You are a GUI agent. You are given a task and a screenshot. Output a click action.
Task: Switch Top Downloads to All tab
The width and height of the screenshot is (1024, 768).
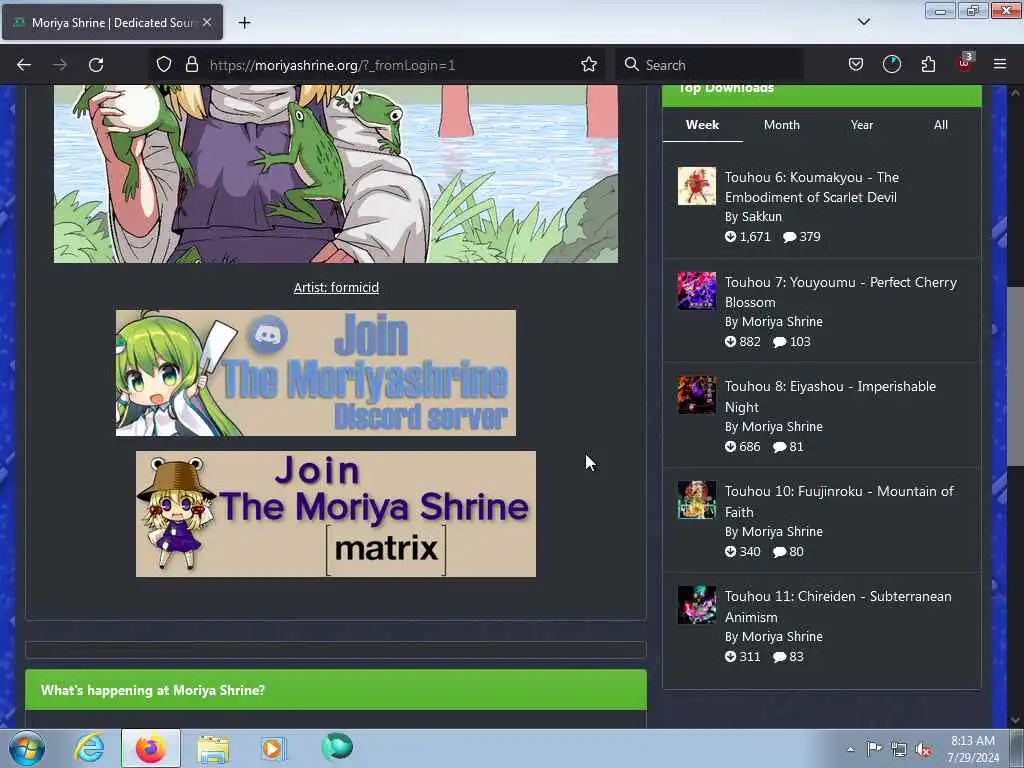940,125
